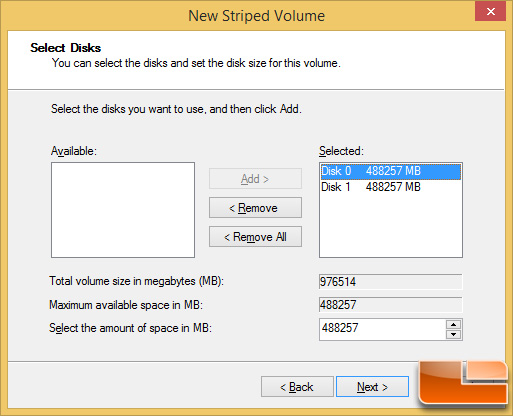513x416 pixels.
Task: Close the New Striped Volume dialog
Action: tap(491, 12)
